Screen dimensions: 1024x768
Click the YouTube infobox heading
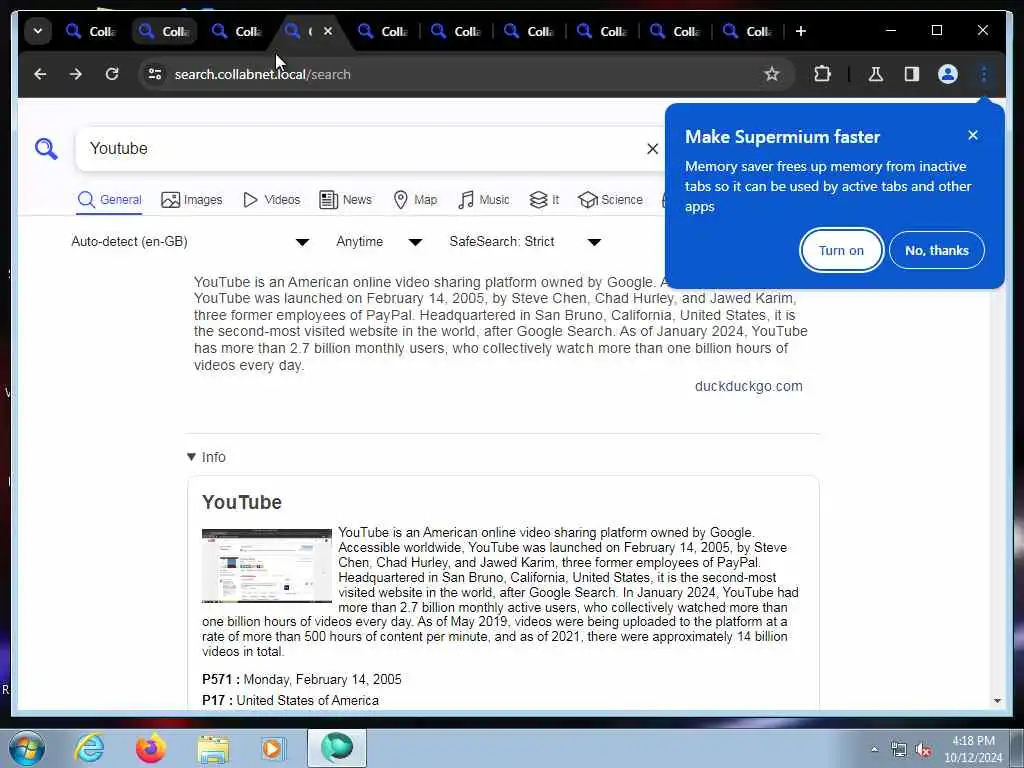pos(242,502)
